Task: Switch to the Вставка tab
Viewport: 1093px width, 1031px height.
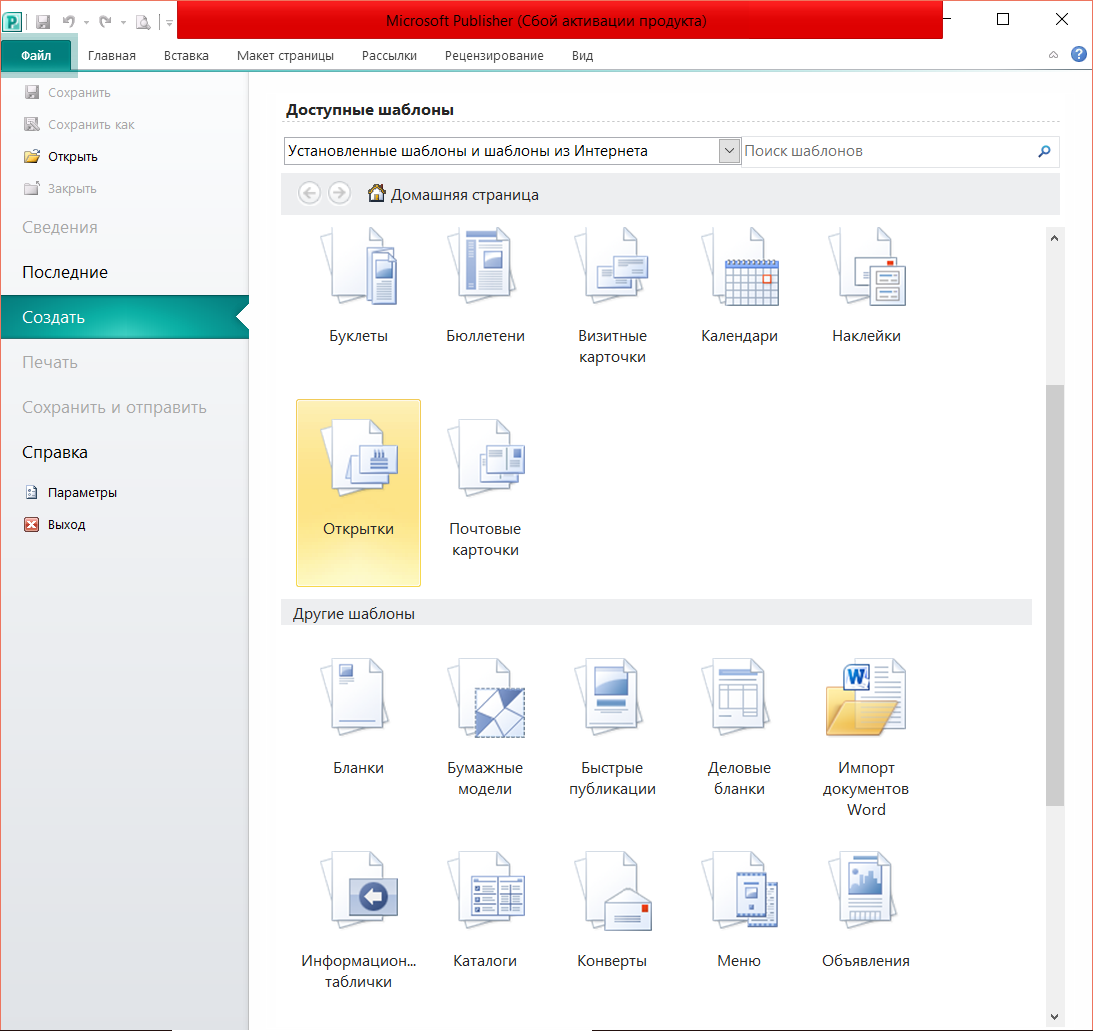Action: [x=186, y=56]
